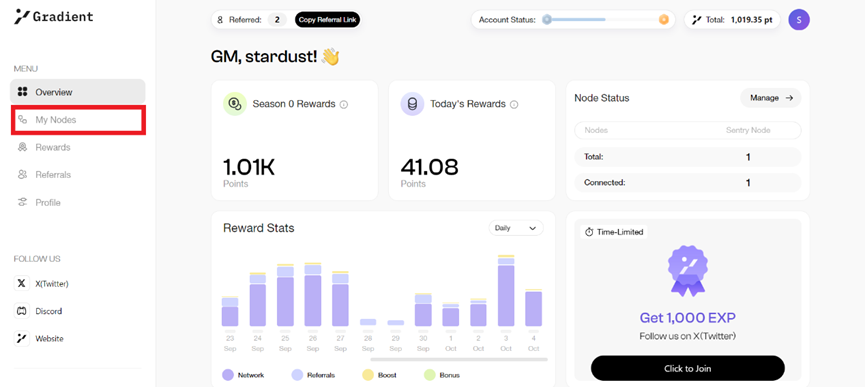Click the Website logo icon
The image size is (865, 387).
(x=21, y=338)
